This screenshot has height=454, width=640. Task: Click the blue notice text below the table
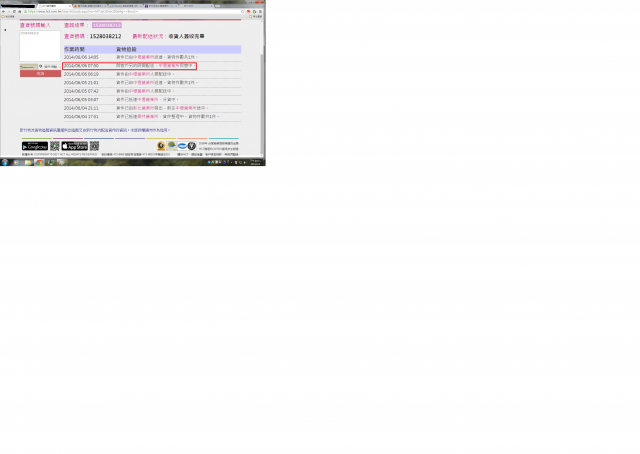pos(95,130)
